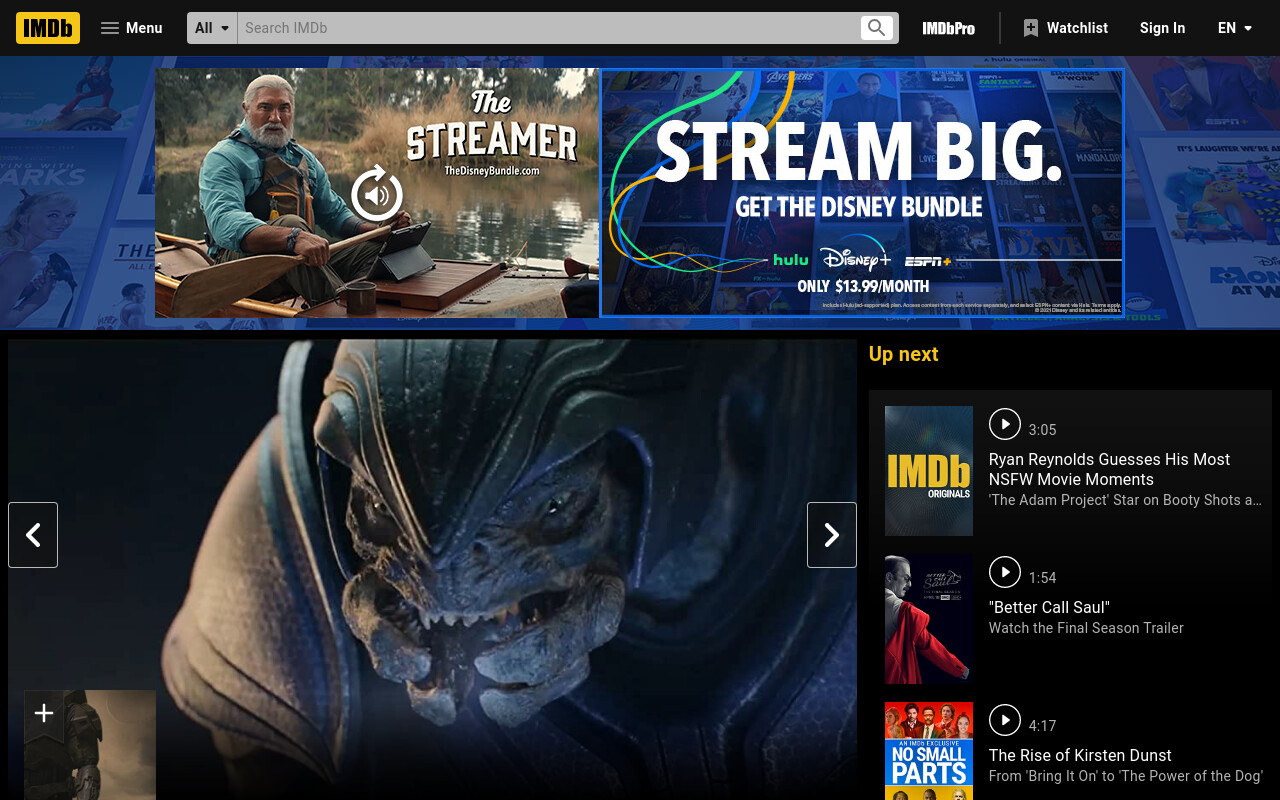Image resolution: width=1280 pixels, height=800 pixels.
Task: Open the IMDbPro link
Action: [x=948, y=28]
